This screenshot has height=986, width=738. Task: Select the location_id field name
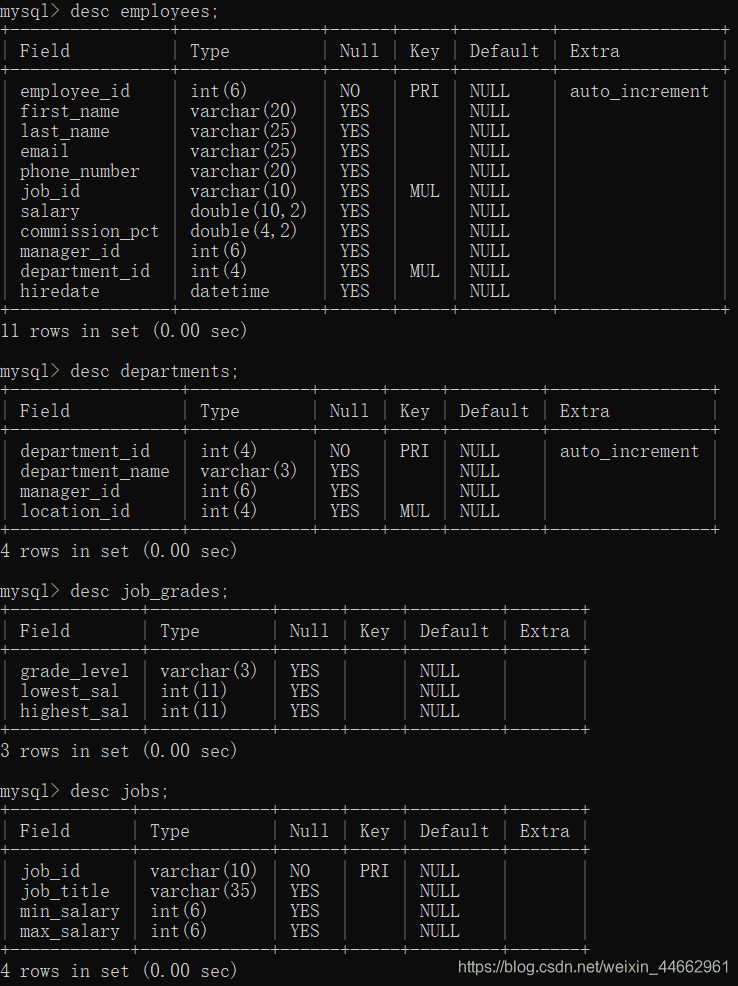pyautogui.click(x=75, y=511)
